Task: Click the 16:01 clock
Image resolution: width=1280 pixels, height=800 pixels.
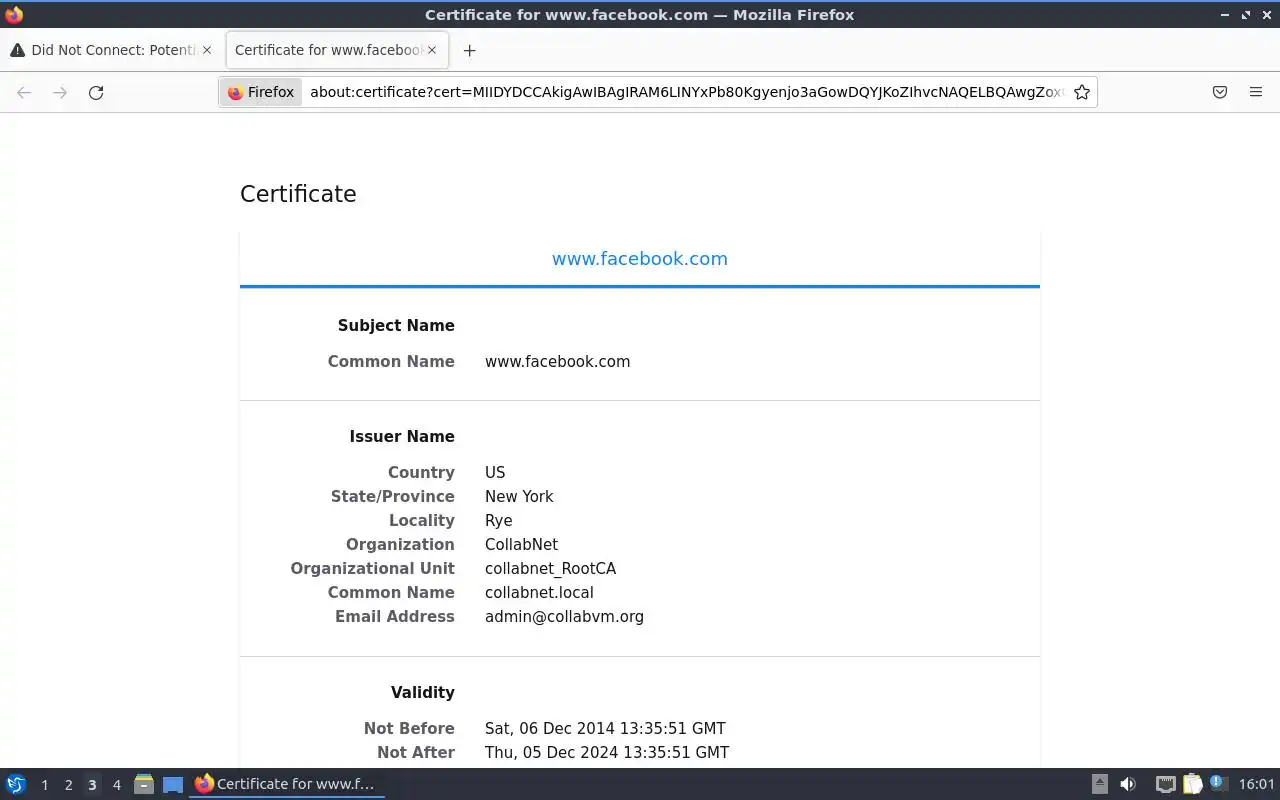Action: point(1256,785)
